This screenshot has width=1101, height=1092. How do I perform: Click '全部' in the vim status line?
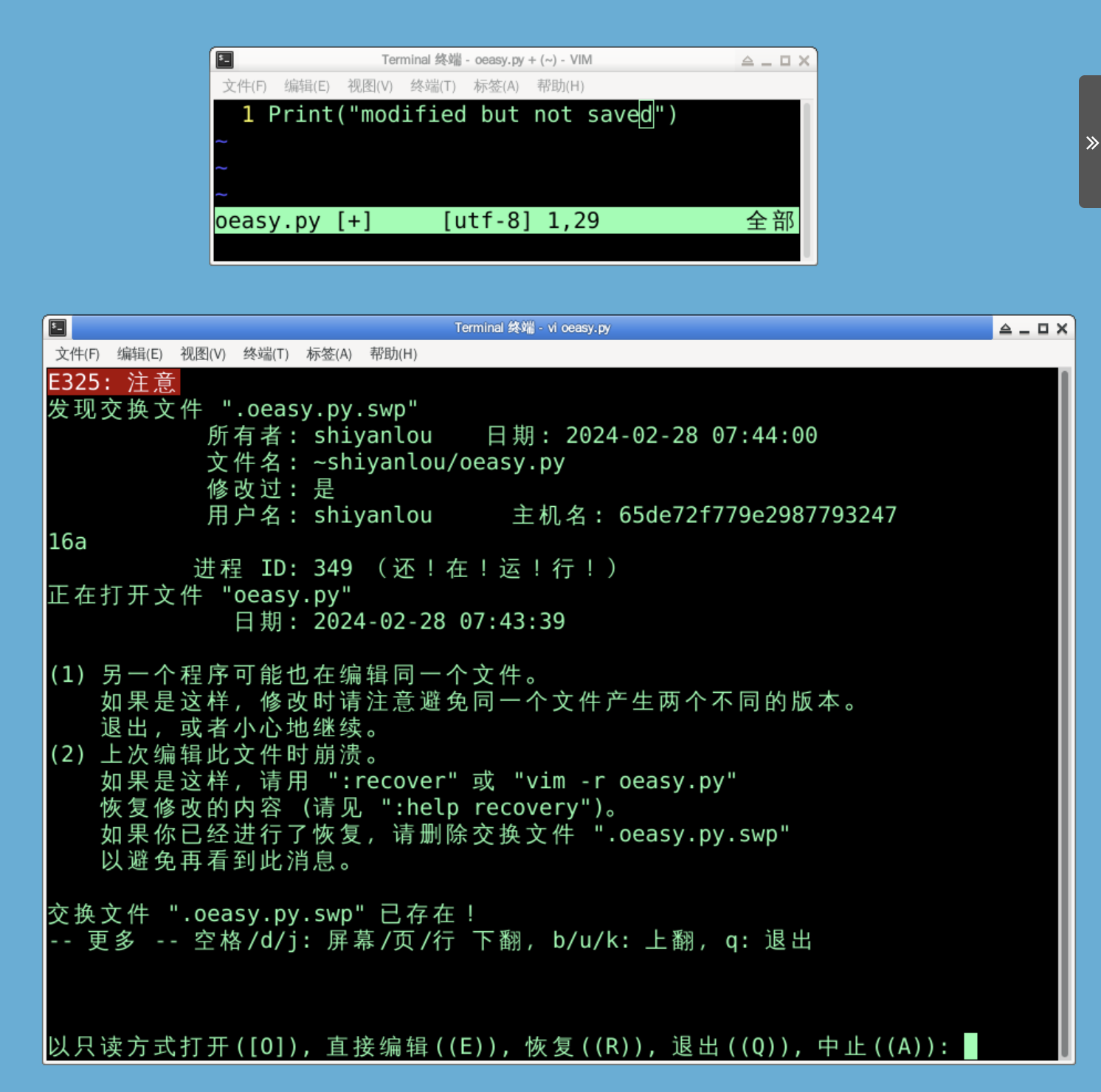point(770,221)
